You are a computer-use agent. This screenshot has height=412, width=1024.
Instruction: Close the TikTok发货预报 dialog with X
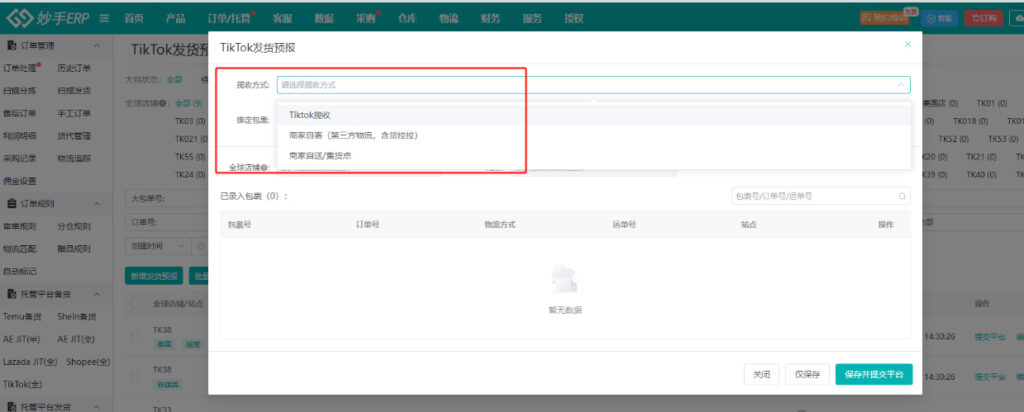[x=907, y=44]
